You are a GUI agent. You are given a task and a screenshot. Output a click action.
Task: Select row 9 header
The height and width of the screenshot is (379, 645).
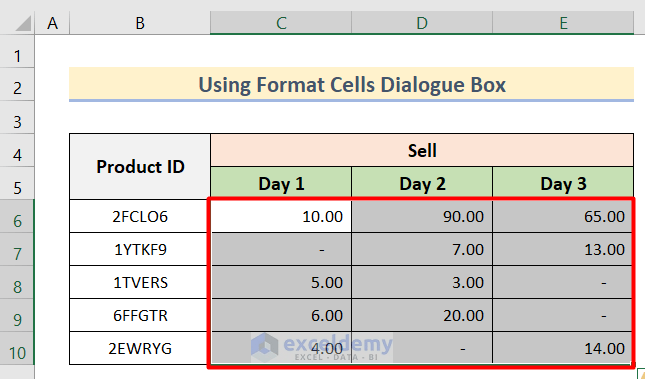(17, 315)
